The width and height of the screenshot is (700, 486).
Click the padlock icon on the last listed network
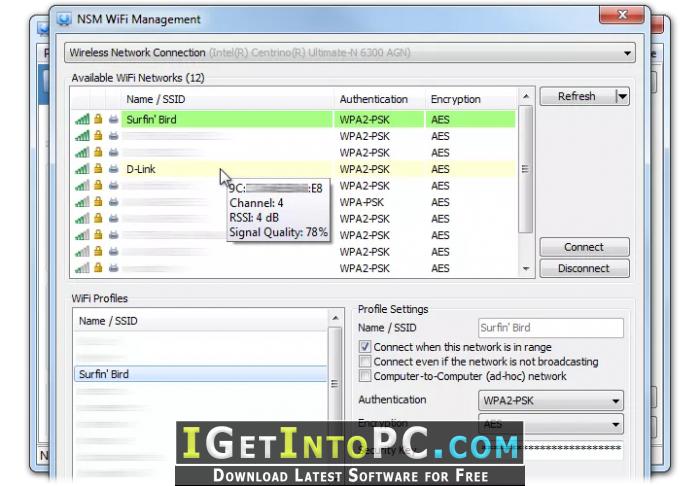[98, 268]
